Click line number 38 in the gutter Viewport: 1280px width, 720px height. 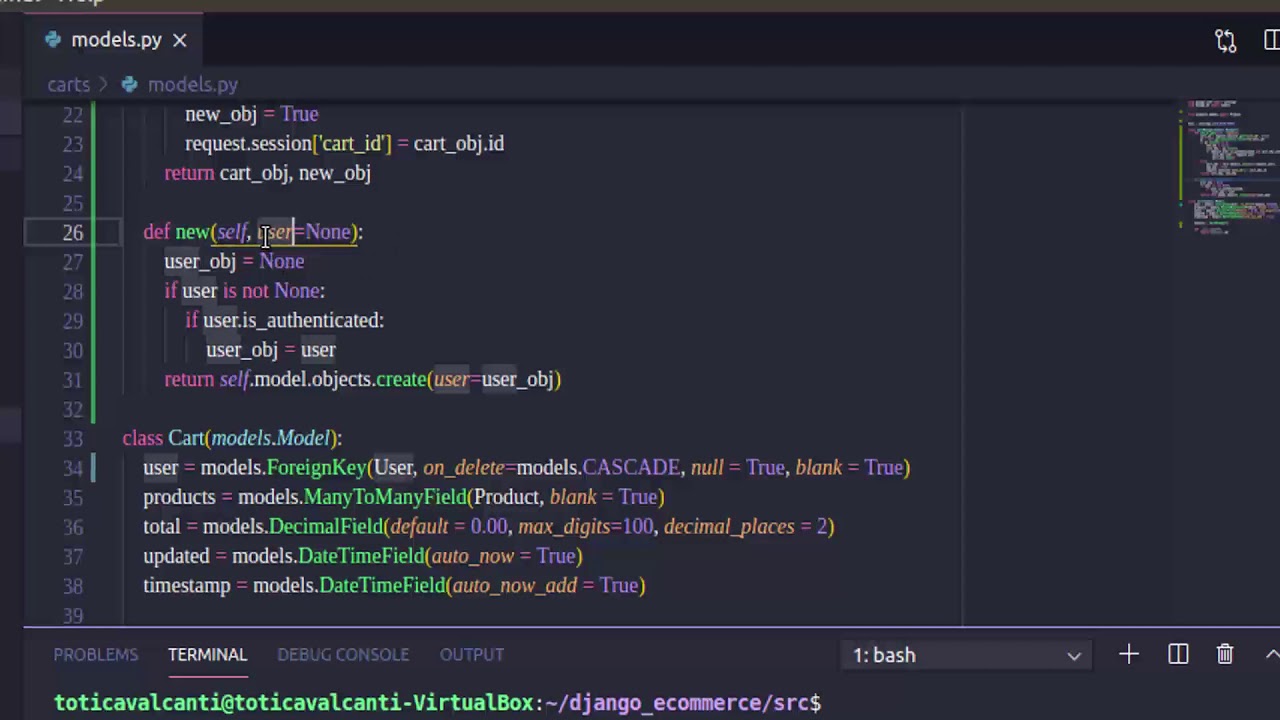pos(72,586)
